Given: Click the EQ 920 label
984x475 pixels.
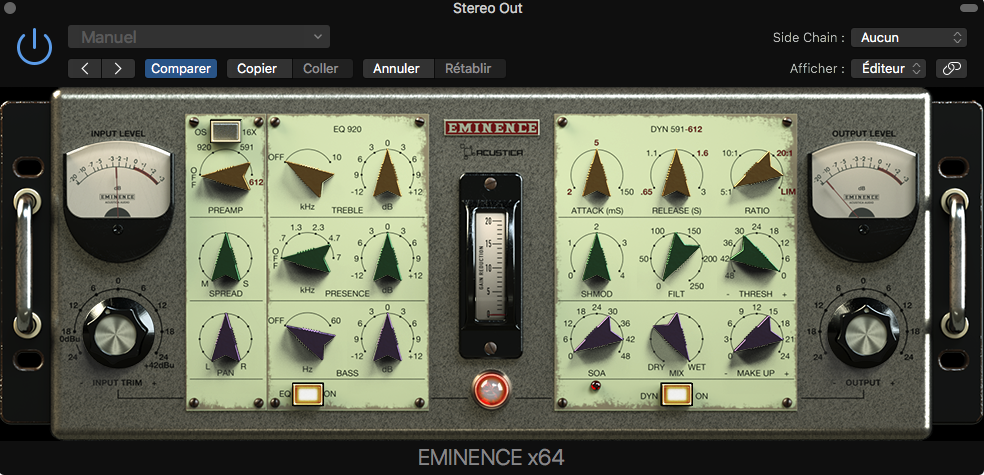Looking at the screenshot, I should 348,129.
